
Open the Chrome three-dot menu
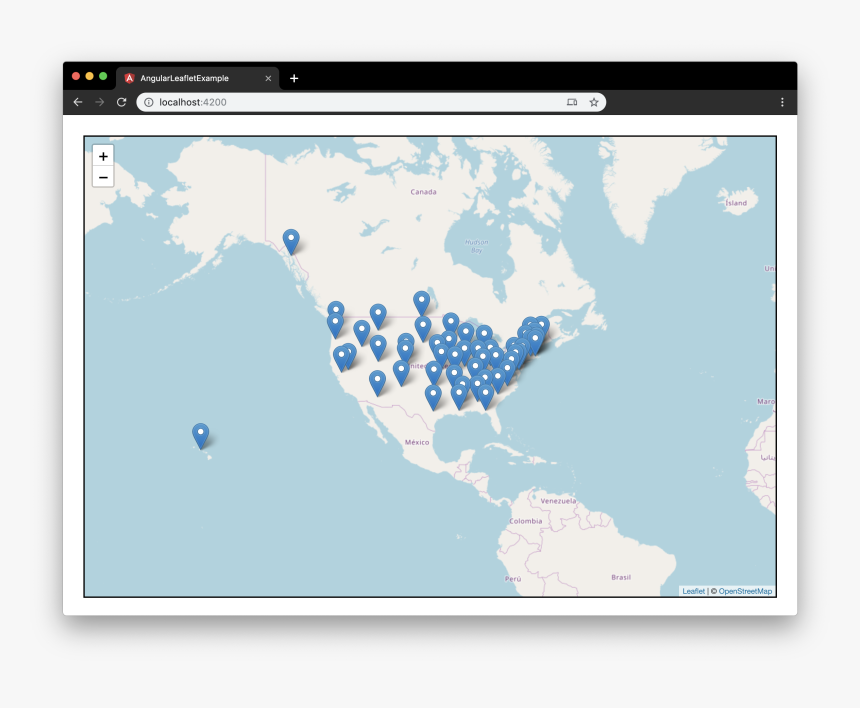(782, 102)
